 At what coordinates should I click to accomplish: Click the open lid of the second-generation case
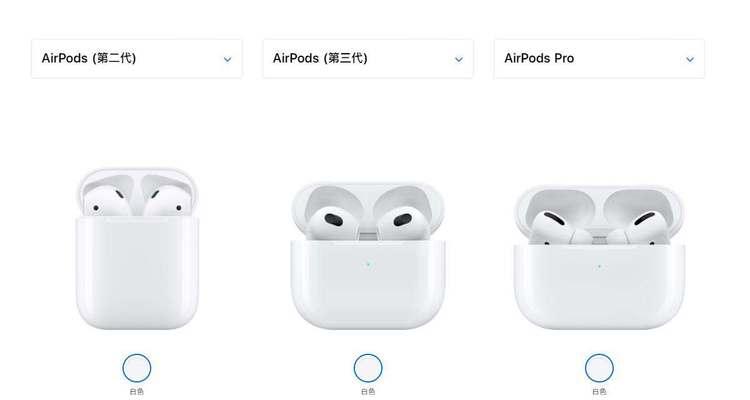137,190
